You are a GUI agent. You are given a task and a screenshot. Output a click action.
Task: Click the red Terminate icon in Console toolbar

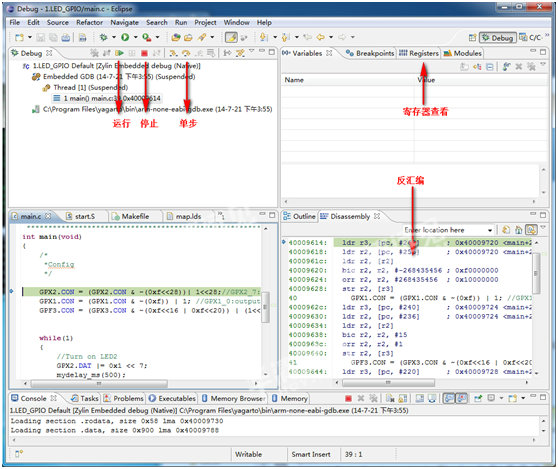click(x=348, y=398)
